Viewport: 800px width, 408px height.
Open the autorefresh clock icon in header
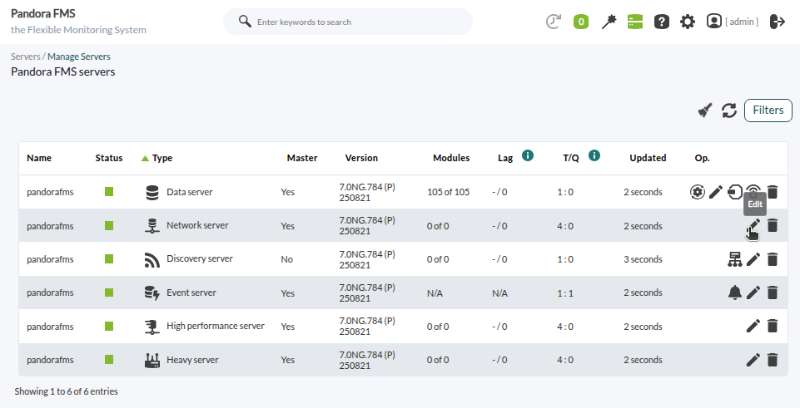click(x=553, y=21)
